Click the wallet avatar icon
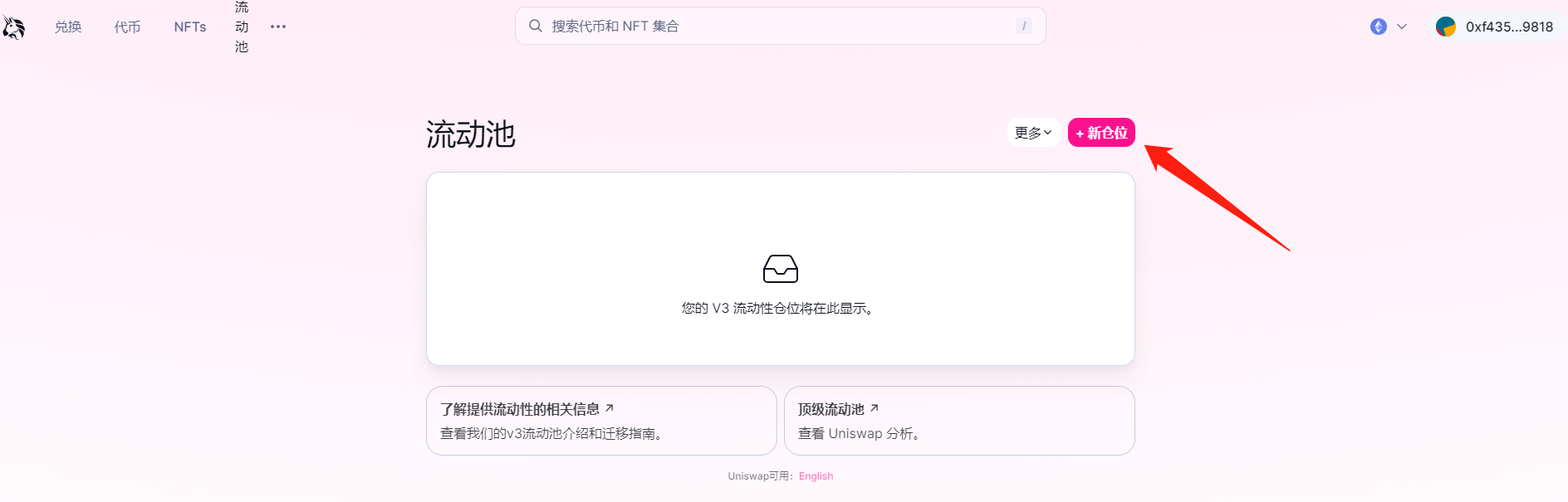This screenshot has height=502, width=1568. [1445, 27]
